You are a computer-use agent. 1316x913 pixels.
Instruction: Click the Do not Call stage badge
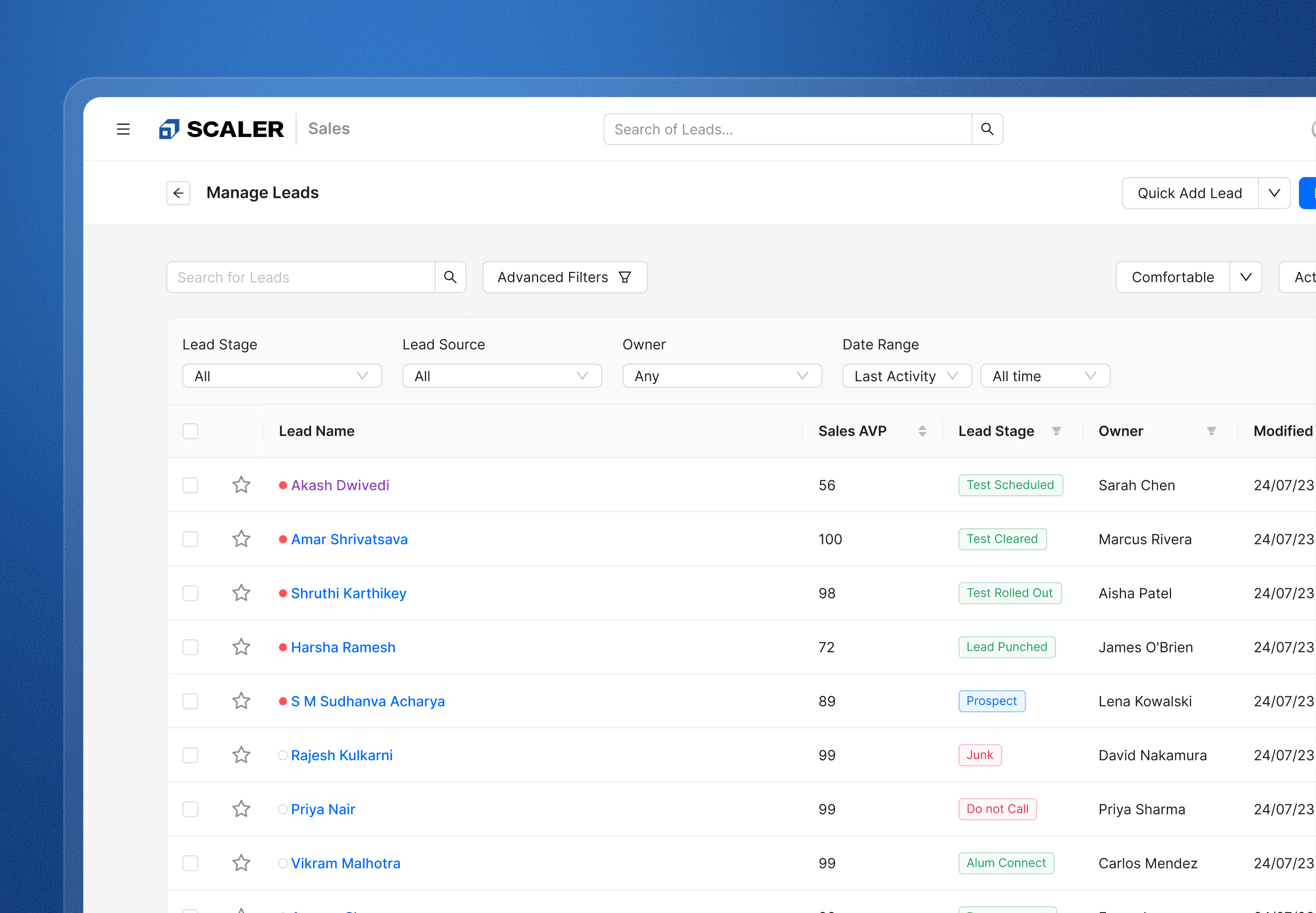click(997, 809)
